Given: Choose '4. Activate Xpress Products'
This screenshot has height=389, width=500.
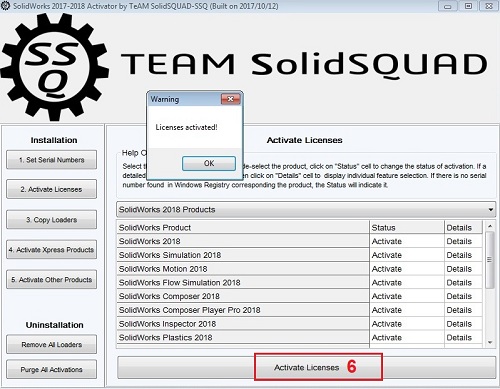Looking at the screenshot, I should [51, 250].
